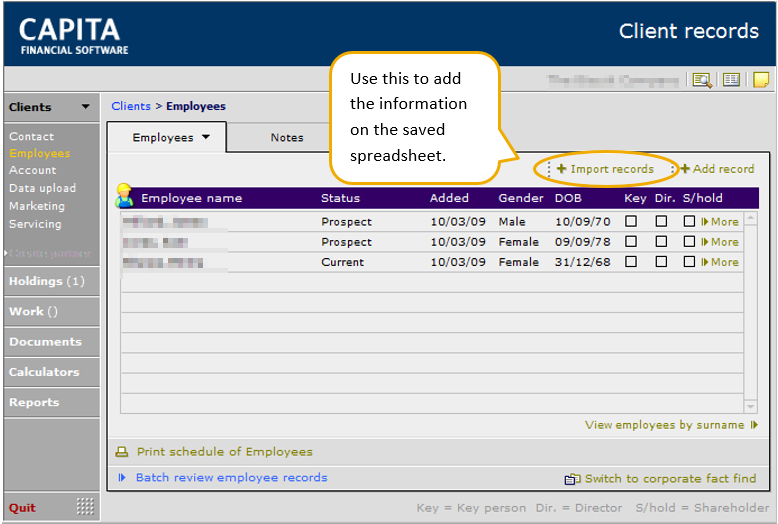The height and width of the screenshot is (524, 778).
Task: Click the printer icon beside Print schedule
Action: pyautogui.click(x=122, y=452)
